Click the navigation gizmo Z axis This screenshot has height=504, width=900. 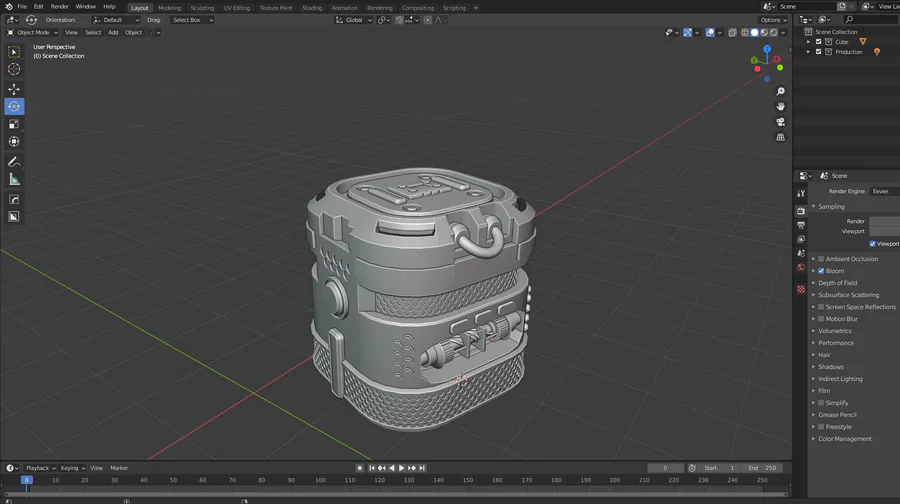[x=767, y=49]
